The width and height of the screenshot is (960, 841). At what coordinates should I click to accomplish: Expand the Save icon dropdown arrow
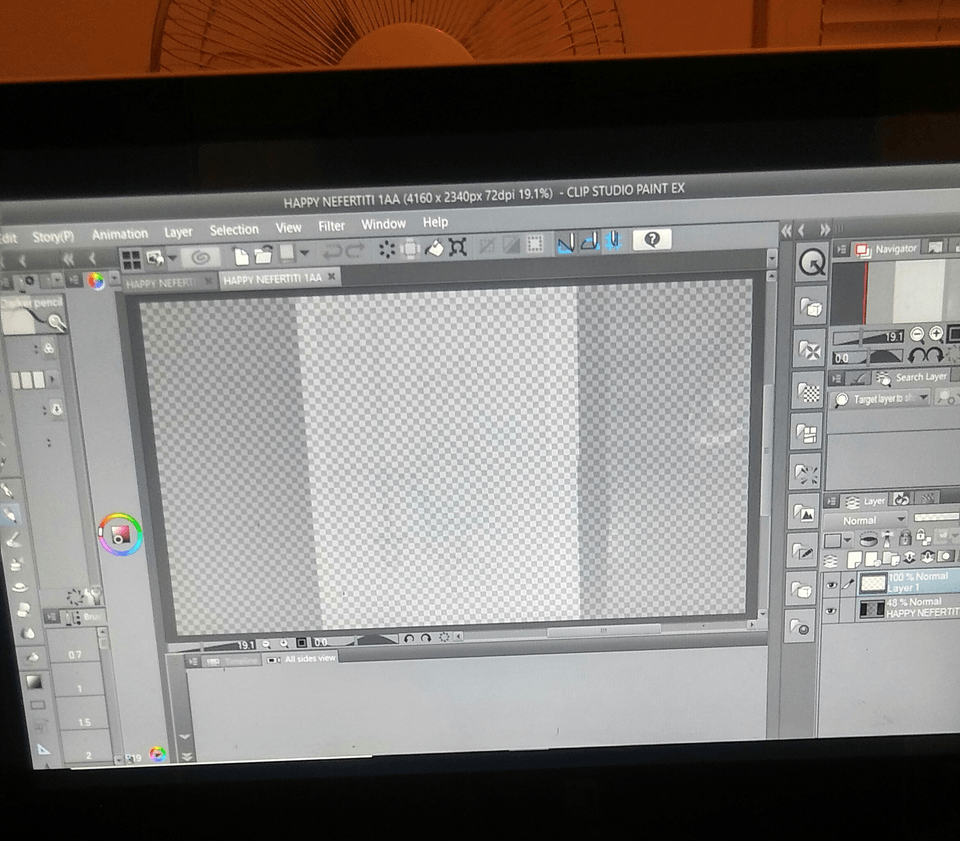304,252
